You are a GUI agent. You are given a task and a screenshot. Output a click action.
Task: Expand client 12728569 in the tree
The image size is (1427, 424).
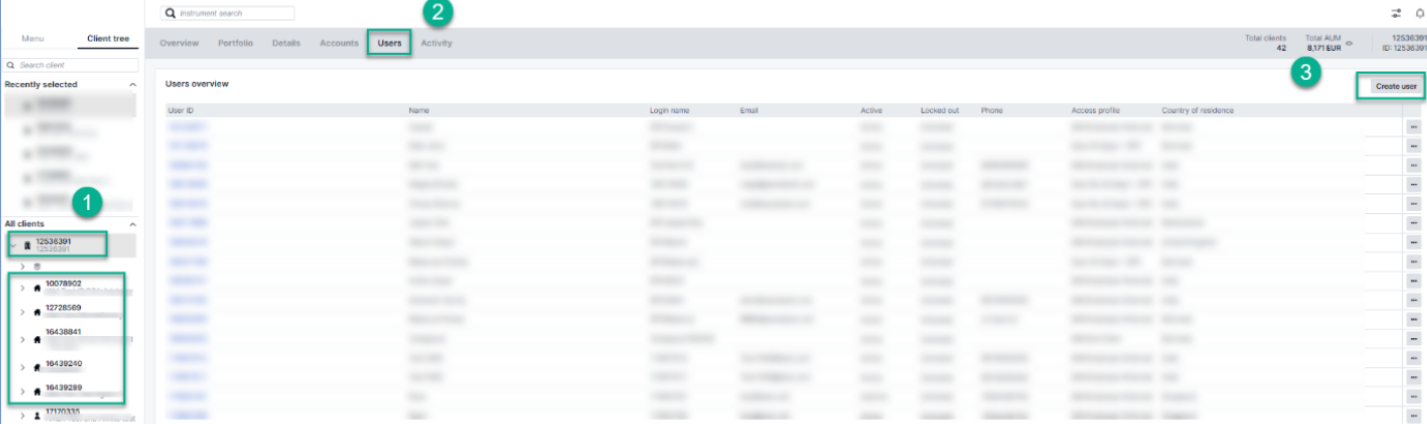(x=23, y=312)
